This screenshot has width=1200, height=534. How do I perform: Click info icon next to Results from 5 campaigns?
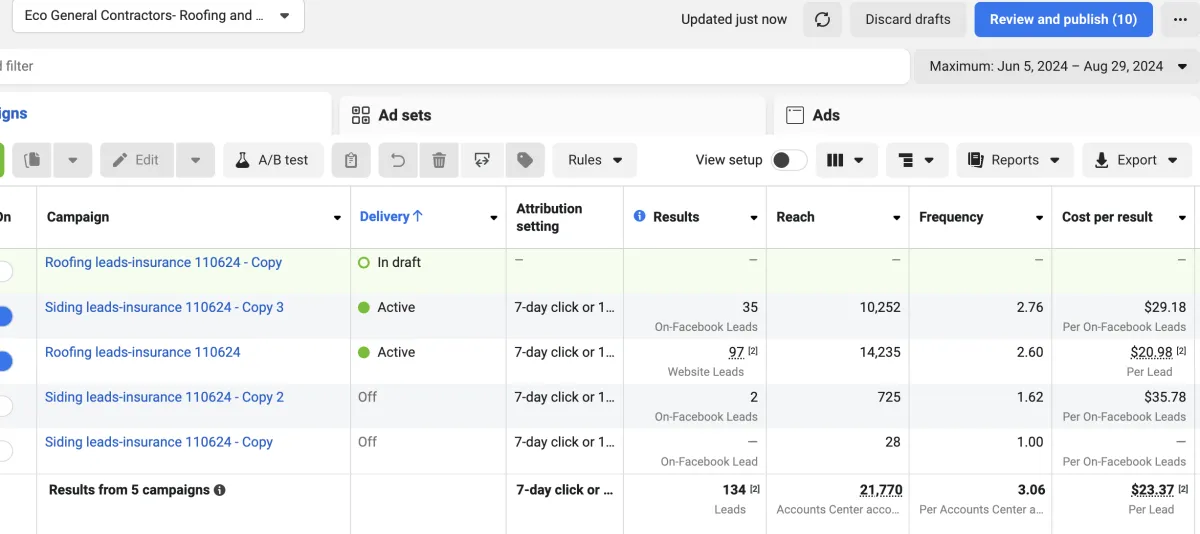pyautogui.click(x=220, y=490)
